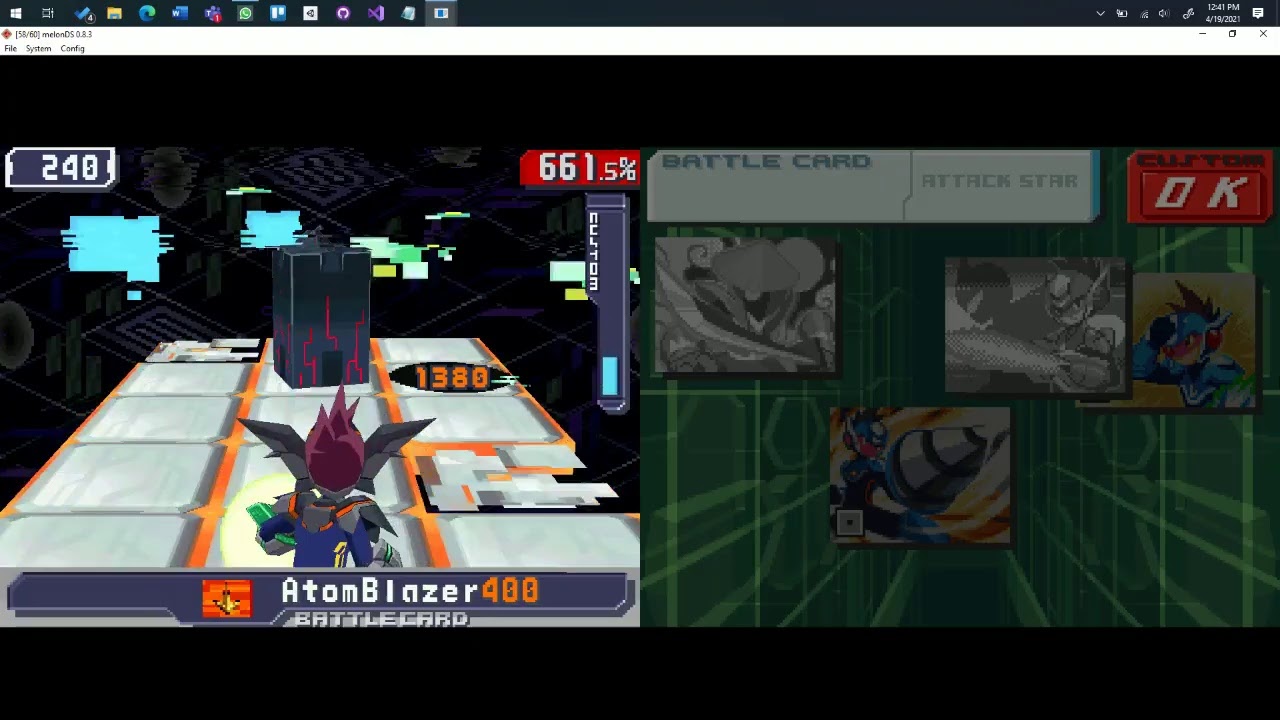Open Trello from the taskbar
Image resolution: width=1280 pixels, height=720 pixels.
tap(278, 13)
